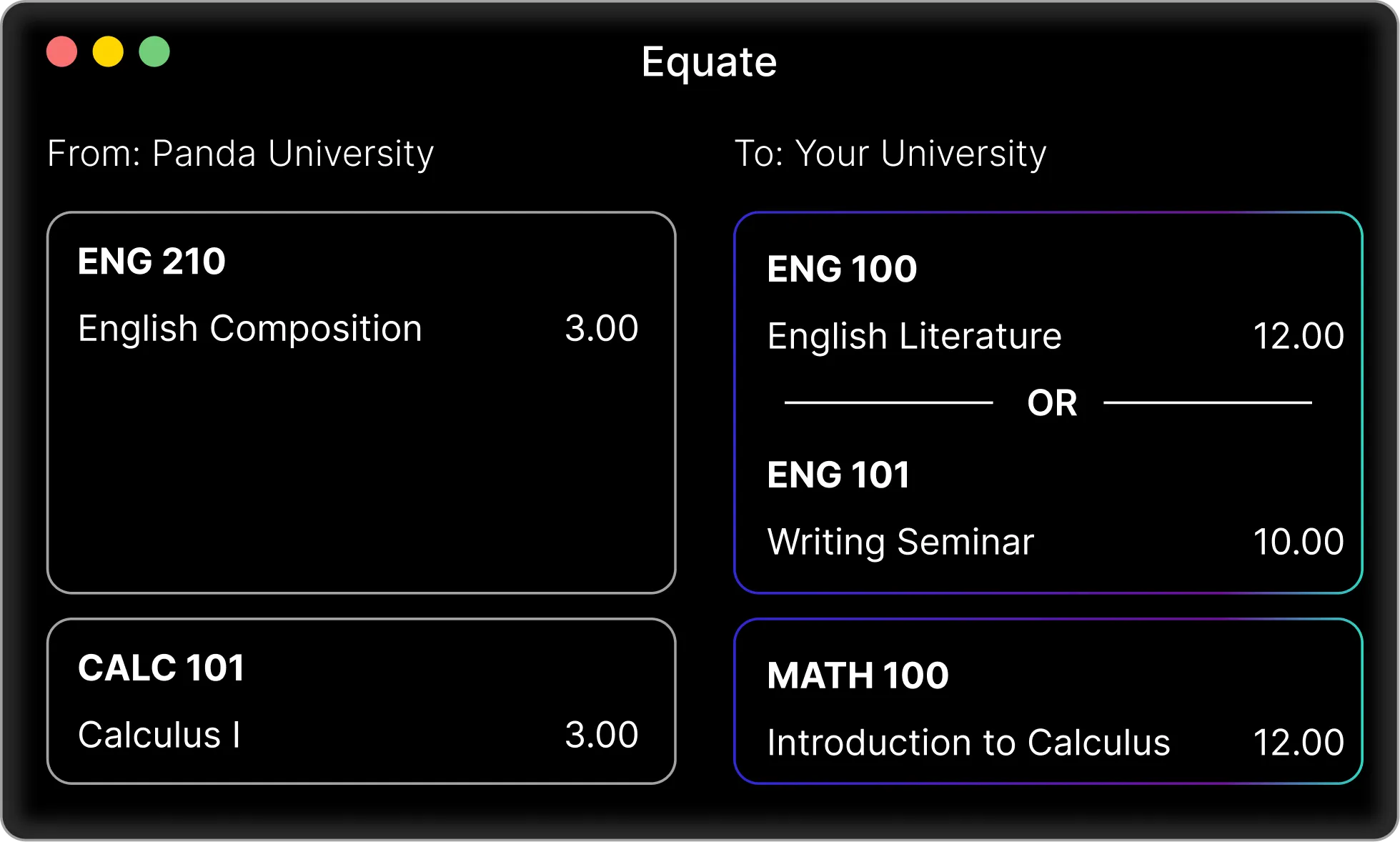Image resolution: width=1400 pixels, height=842 pixels.
Task: Click the OR divider between English options
Action: pyautogui.click(x=1051, y=403)
